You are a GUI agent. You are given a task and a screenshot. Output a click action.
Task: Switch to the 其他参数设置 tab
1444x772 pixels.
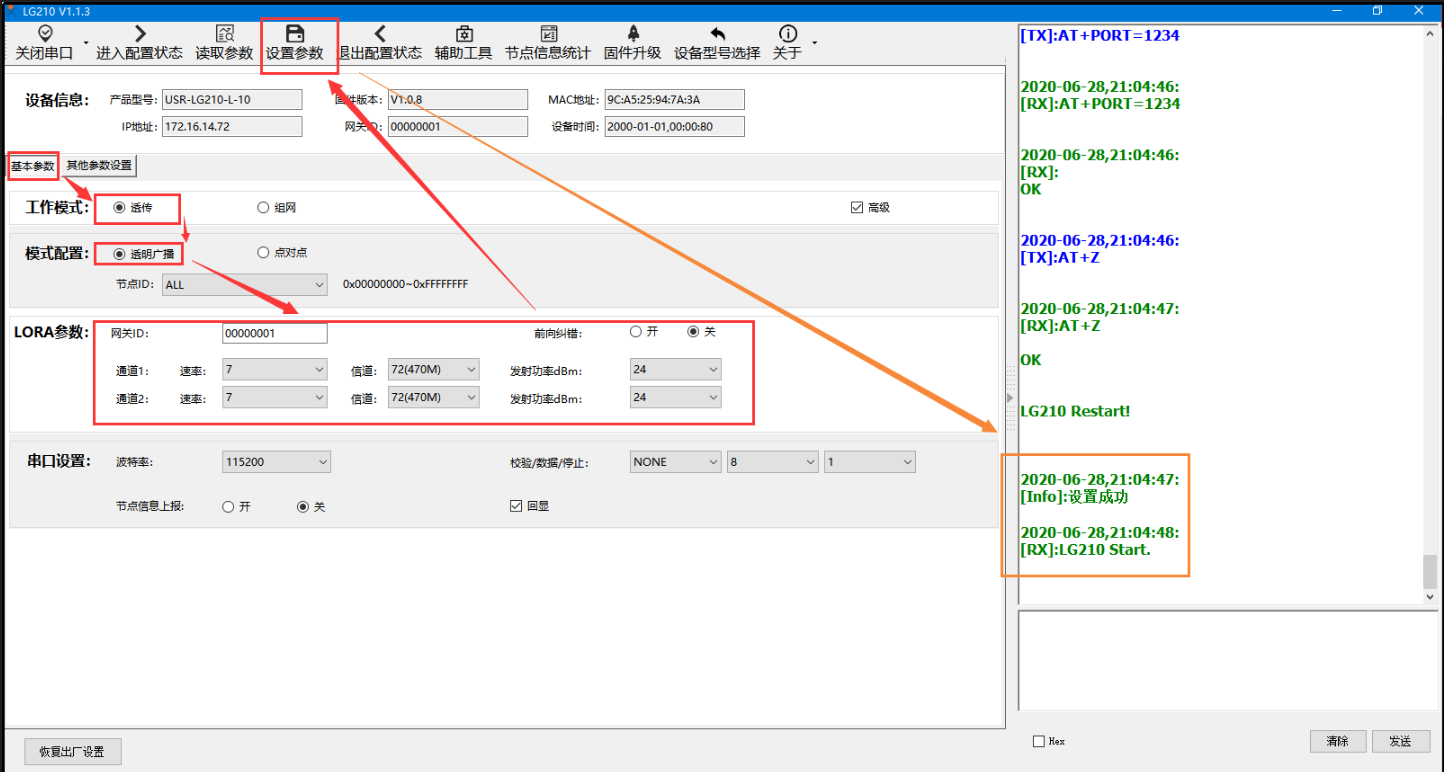pos(99,165)
